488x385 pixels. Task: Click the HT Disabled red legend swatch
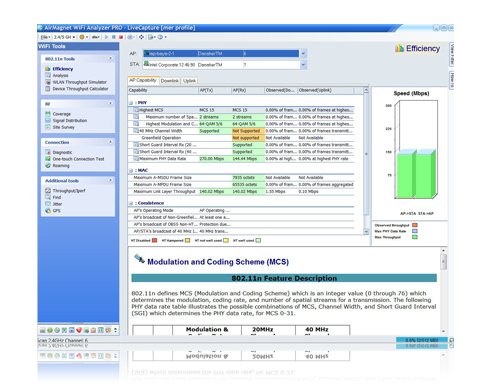point(154,240)
